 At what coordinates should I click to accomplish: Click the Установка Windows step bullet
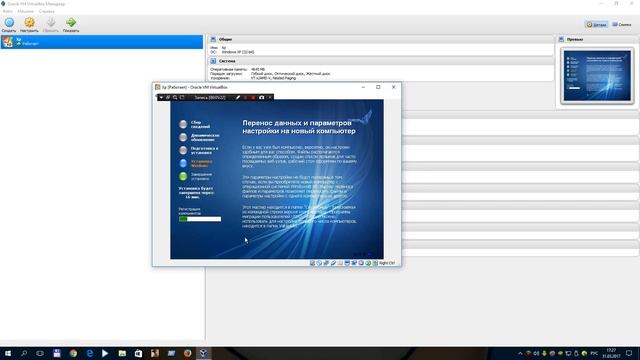183,163
